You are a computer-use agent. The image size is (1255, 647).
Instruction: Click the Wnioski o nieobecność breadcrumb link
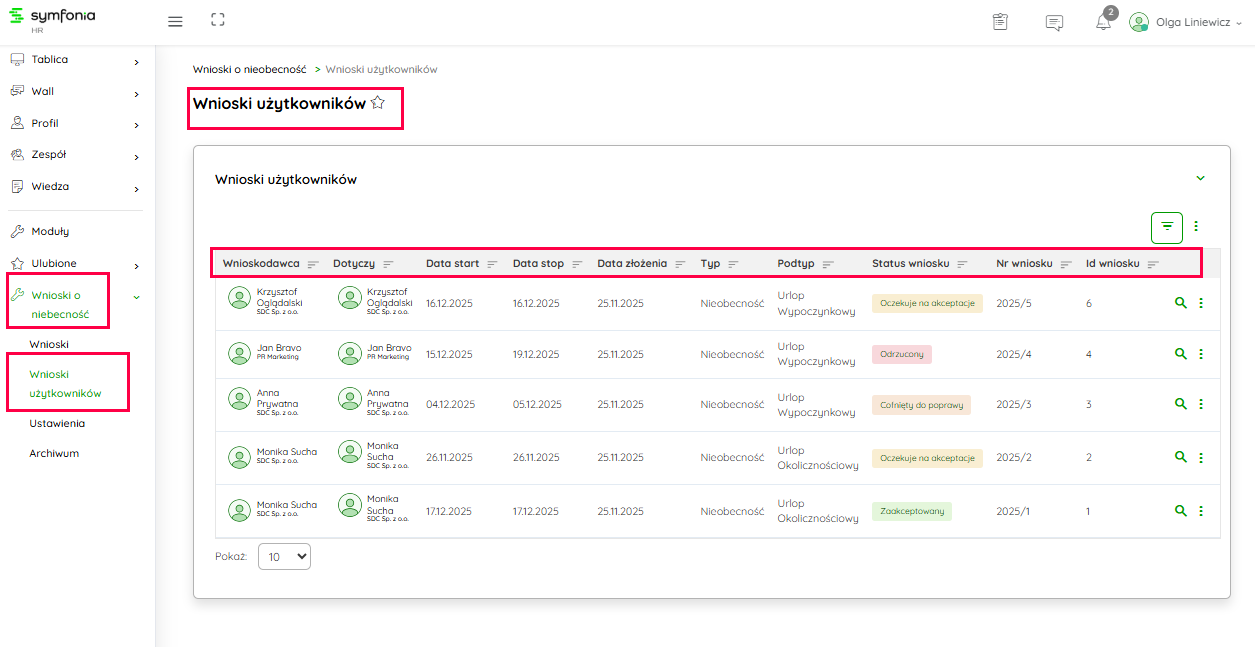click(249, 70)
